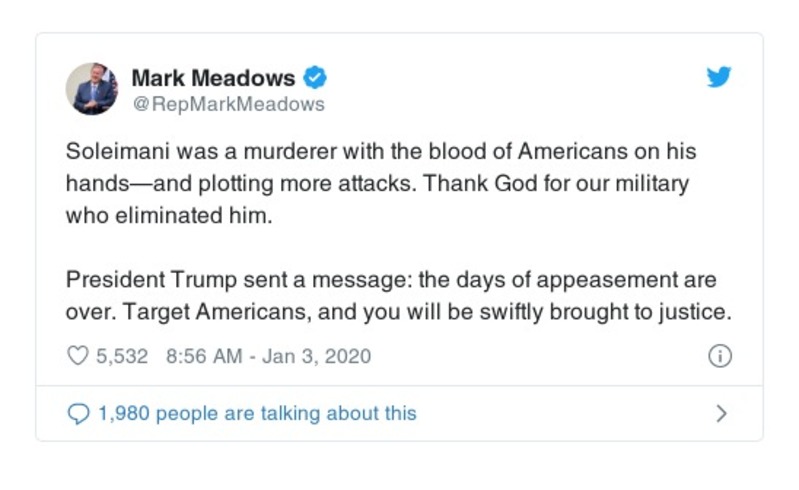Like the tweet with the heart icon
The width and height of the screenshot is (799, 490).
click(x=78, y=355)
